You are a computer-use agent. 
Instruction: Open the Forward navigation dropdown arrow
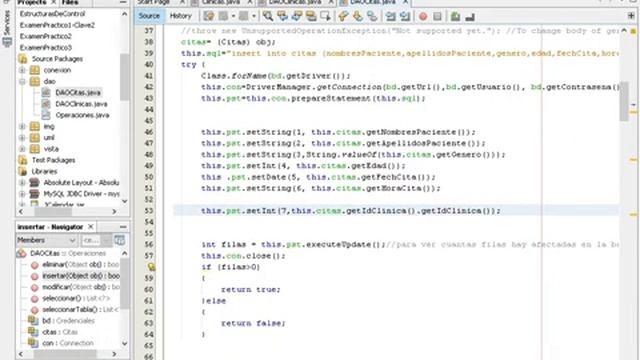click(x=253, y=16)
